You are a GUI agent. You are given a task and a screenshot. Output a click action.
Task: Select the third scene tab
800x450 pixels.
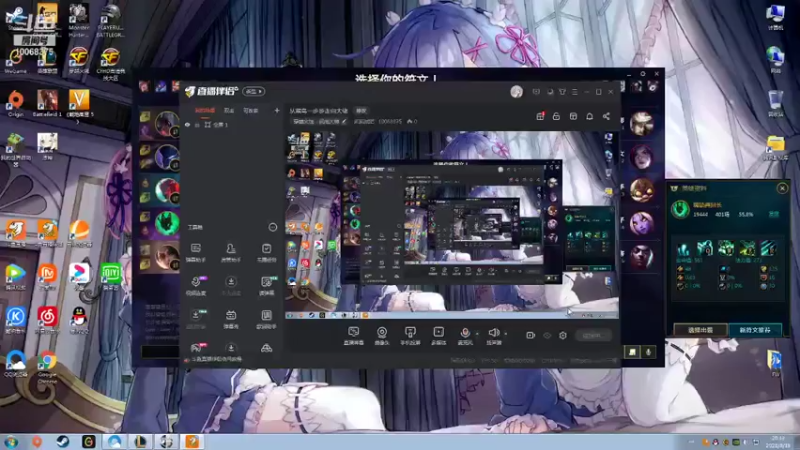click(x=251, y=110)
